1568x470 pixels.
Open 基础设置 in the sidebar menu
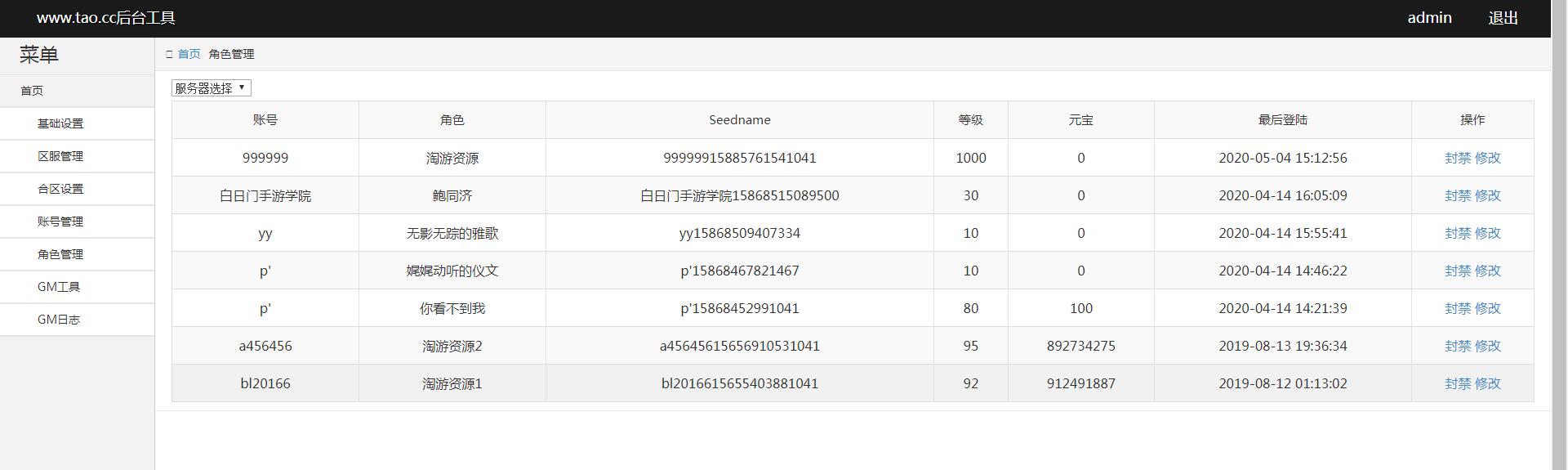coord(60,123)
